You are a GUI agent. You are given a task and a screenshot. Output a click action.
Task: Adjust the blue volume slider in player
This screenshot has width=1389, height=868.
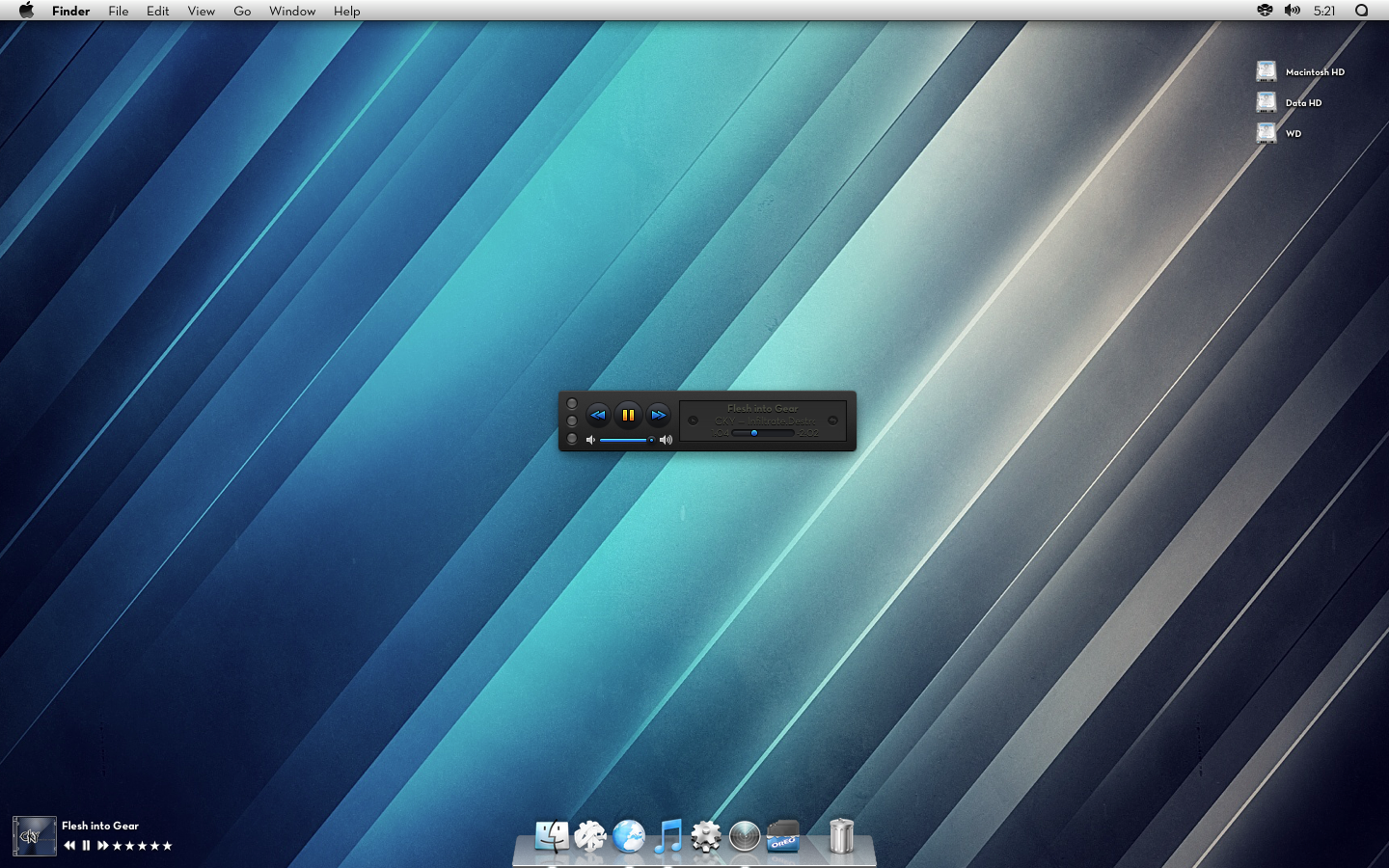pos(627,440)
